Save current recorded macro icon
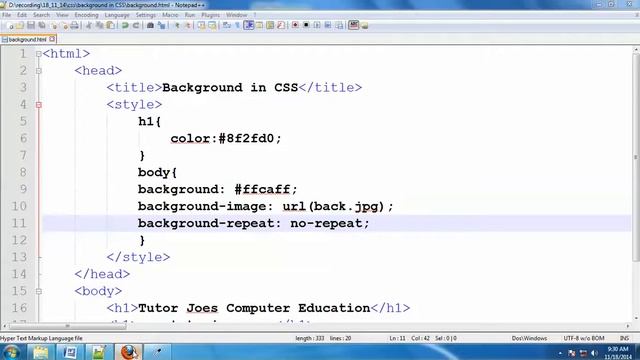The image size is (640, 360). 339,25
